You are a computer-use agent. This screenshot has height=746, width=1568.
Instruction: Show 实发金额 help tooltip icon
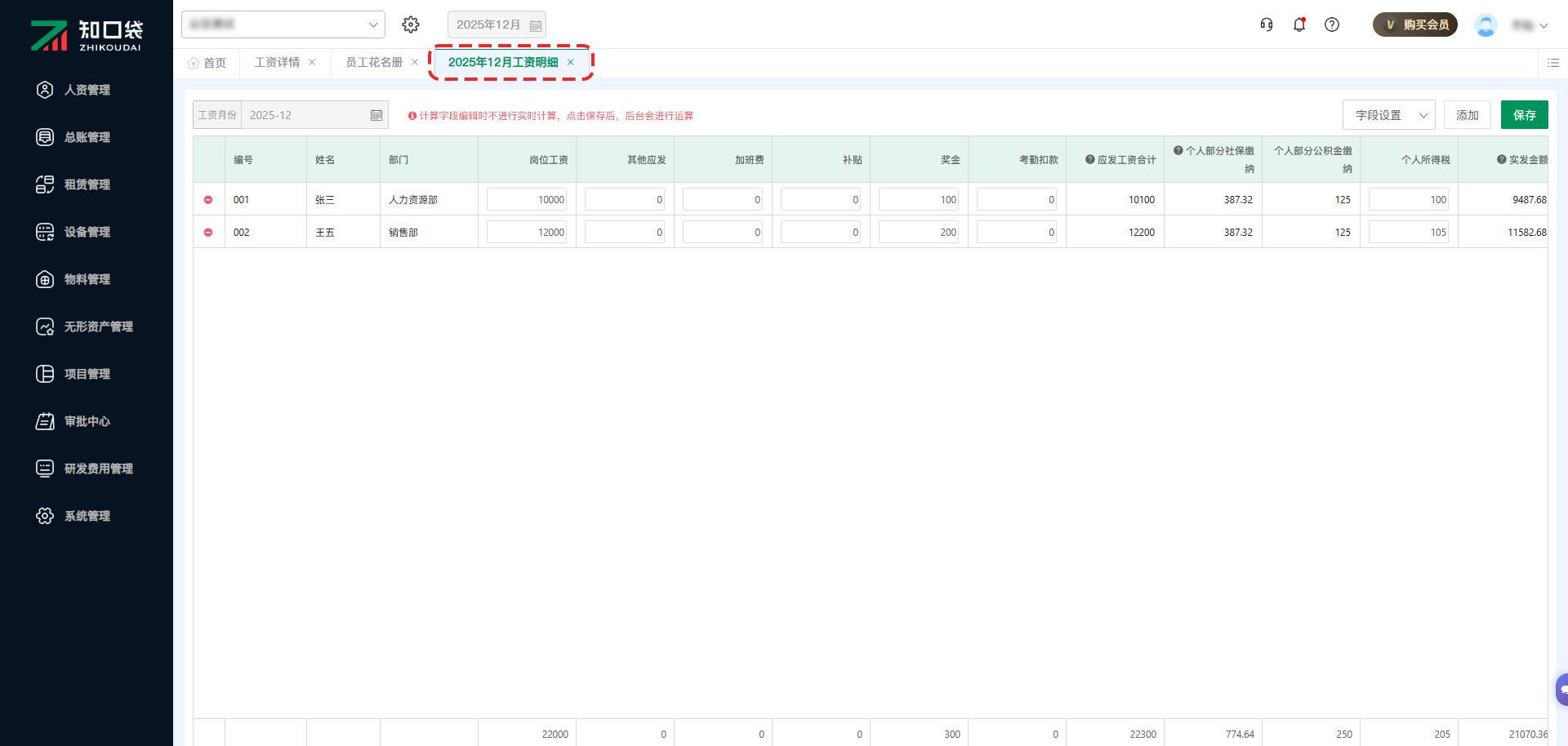tap(1501, 159)
